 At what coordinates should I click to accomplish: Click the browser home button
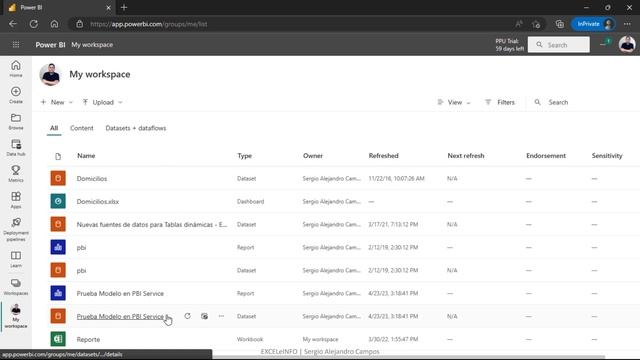pyautogui.click(x=54, y=24)
